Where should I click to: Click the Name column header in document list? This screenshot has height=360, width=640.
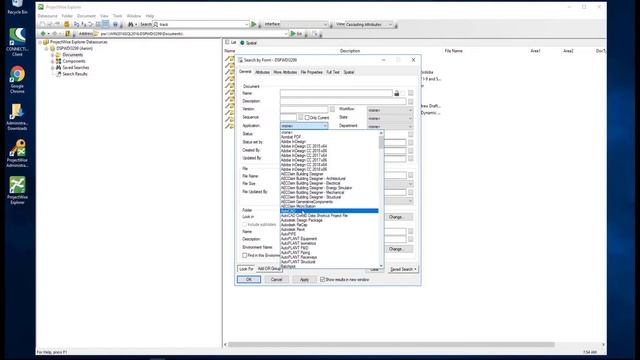click(x=230, y=51)
